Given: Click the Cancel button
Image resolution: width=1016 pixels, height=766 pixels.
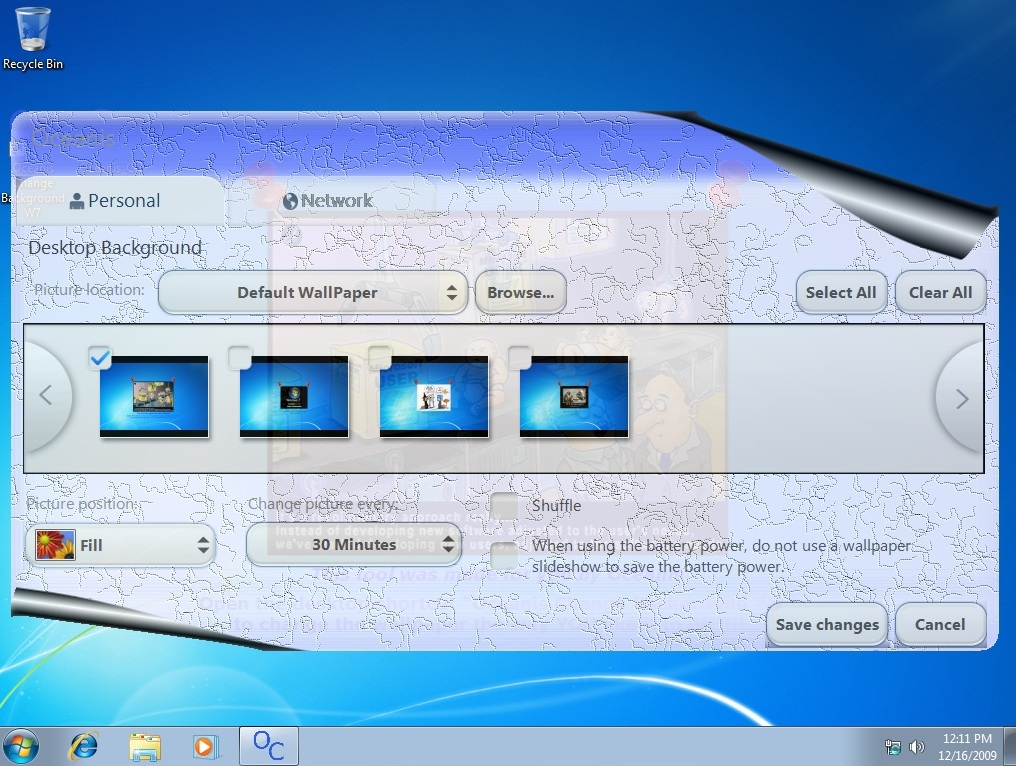Looking at the screenshot, I should [x=940, y=624].
